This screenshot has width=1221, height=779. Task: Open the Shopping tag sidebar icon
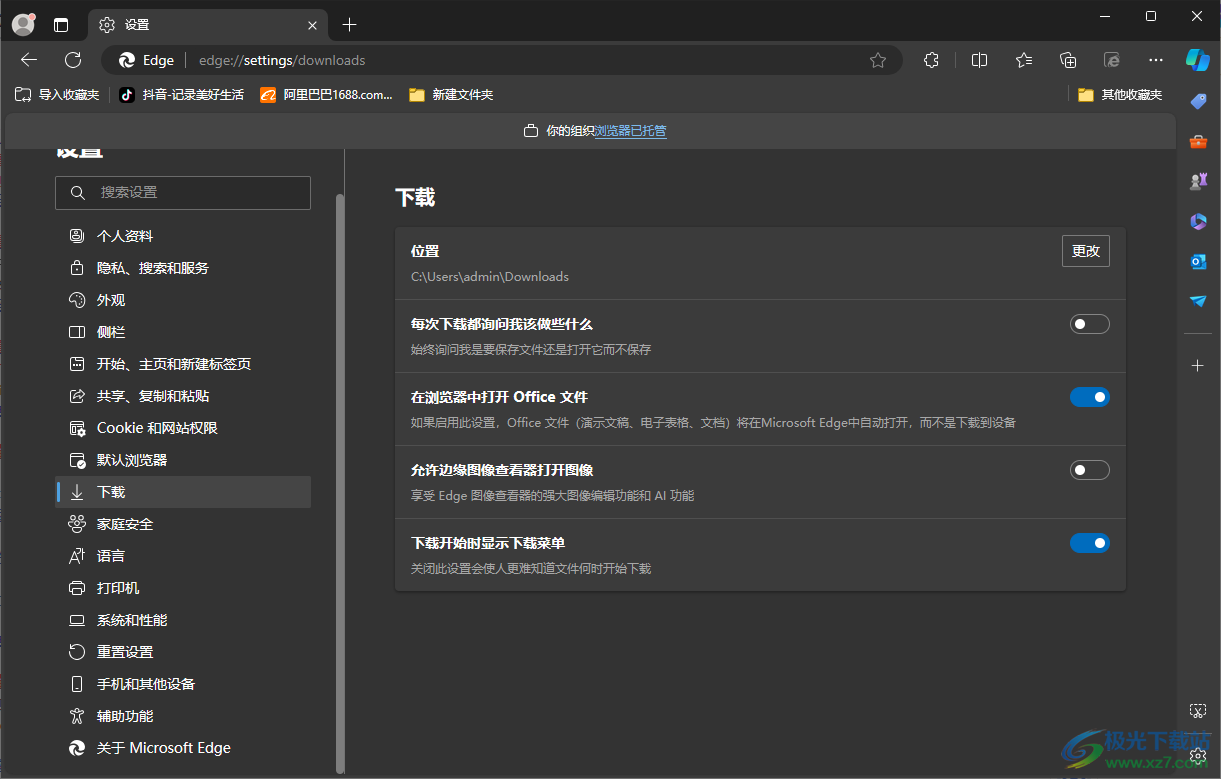click(x=1198, y=101)
